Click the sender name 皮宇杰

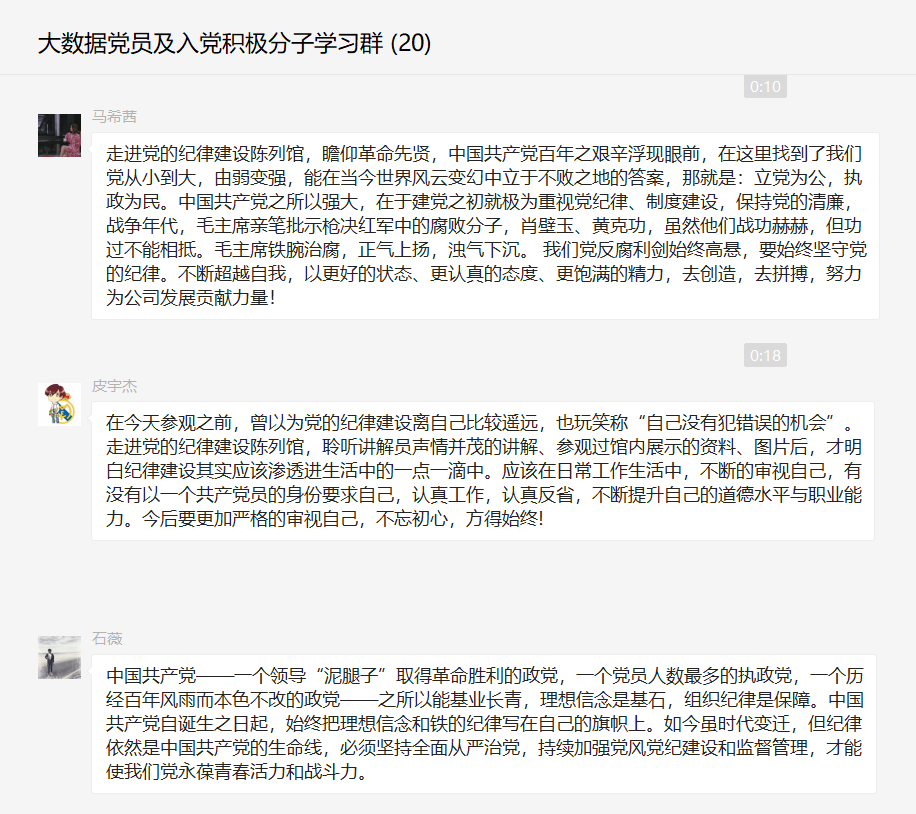[x=114, y=386]
